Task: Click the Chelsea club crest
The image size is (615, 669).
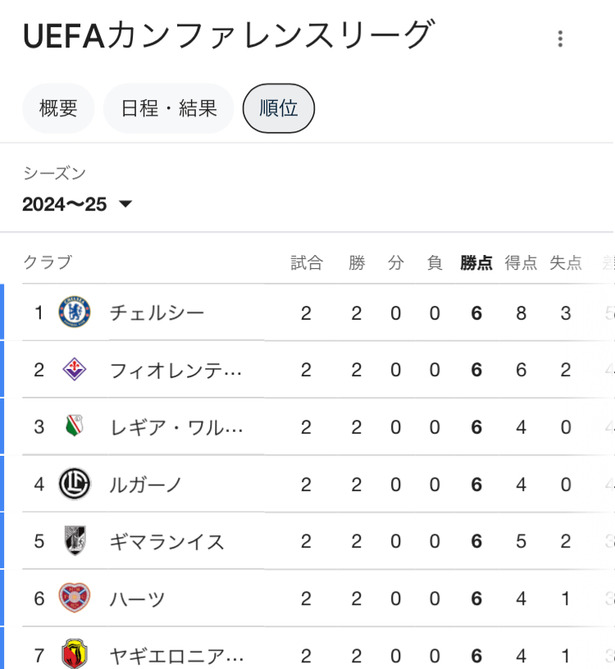Action: (x=74, y=312)
